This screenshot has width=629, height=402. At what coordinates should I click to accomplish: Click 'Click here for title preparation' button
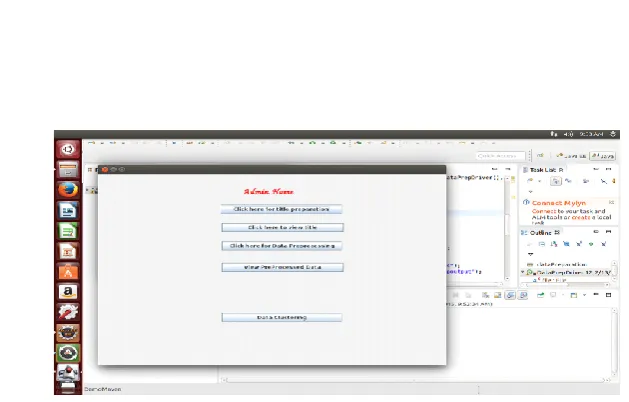click(x=281, y=209)
